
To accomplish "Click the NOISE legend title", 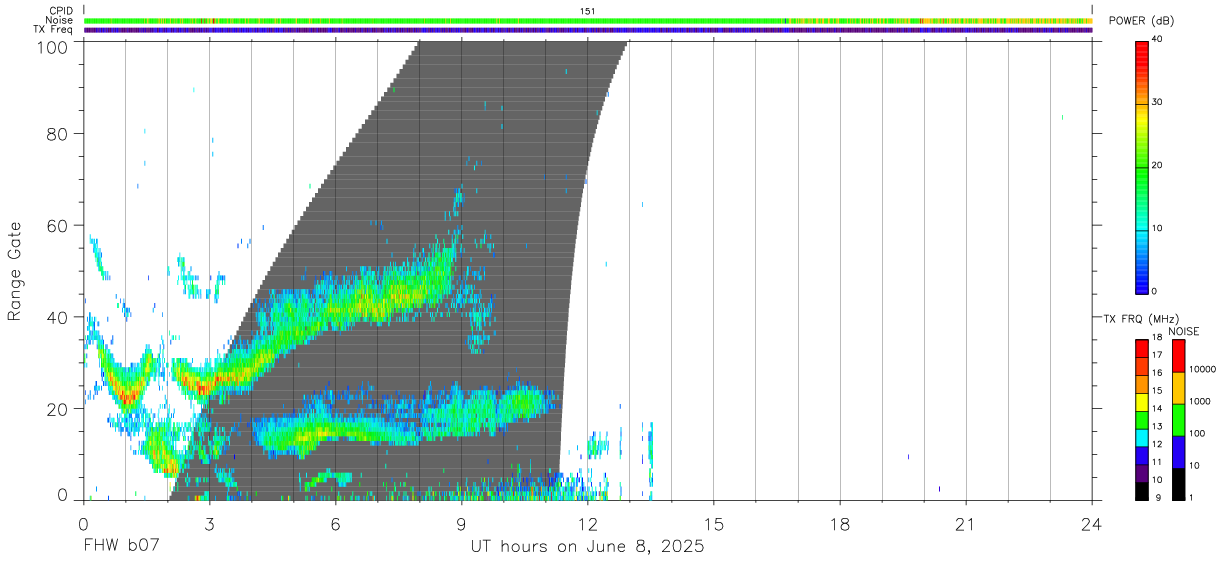I will click(1185, 331).
